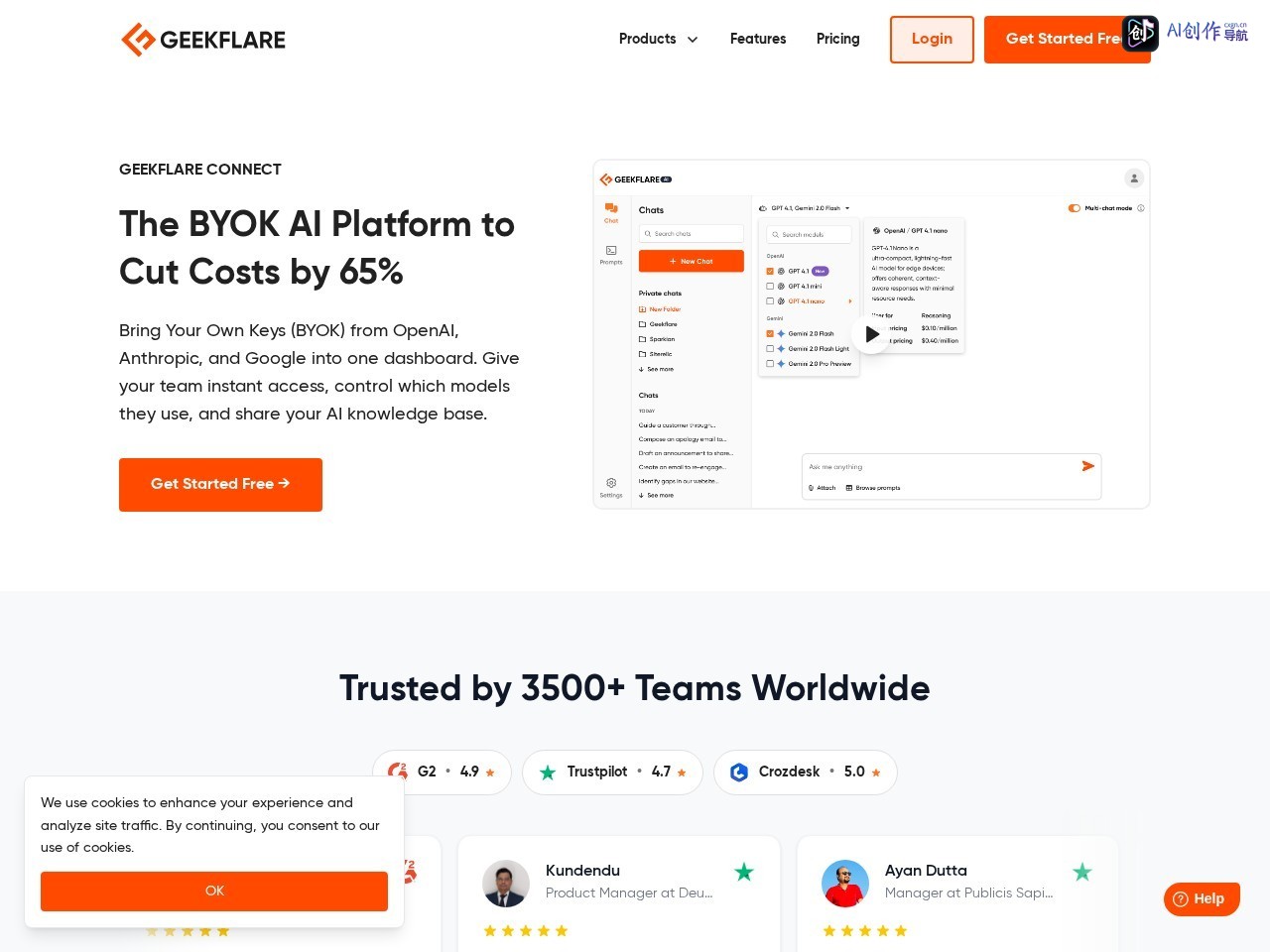Check the Gemini 2.0 Pro Preview checkbox
Viewport: 1270px width, 952px height.
770,364
